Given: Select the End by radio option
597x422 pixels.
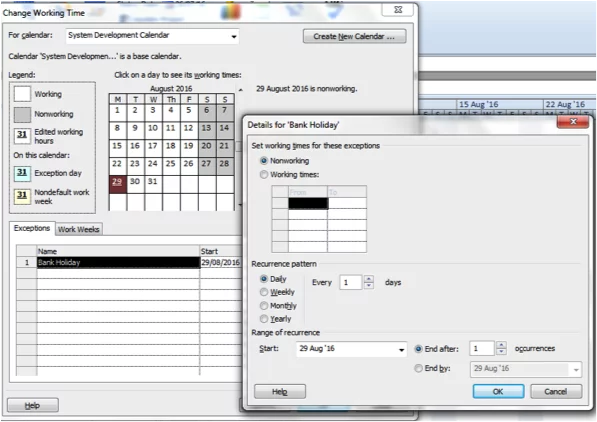Looking at the screenshot, I should [x=418, y=368].
